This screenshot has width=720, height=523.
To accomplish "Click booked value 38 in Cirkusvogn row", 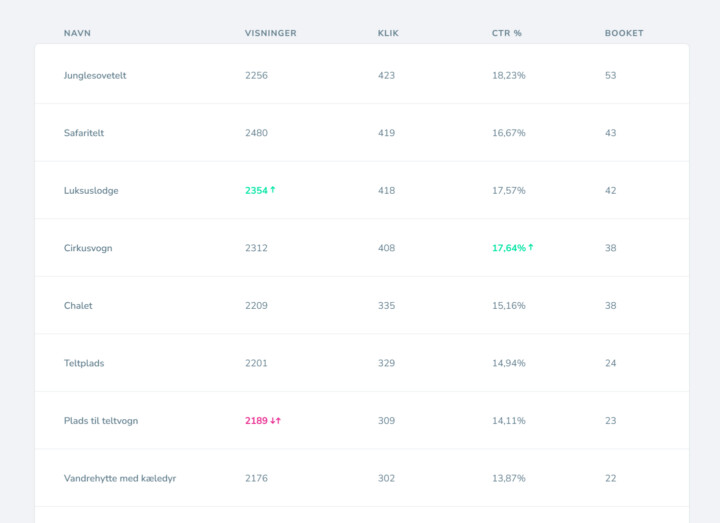I will (x=610, y=248).
